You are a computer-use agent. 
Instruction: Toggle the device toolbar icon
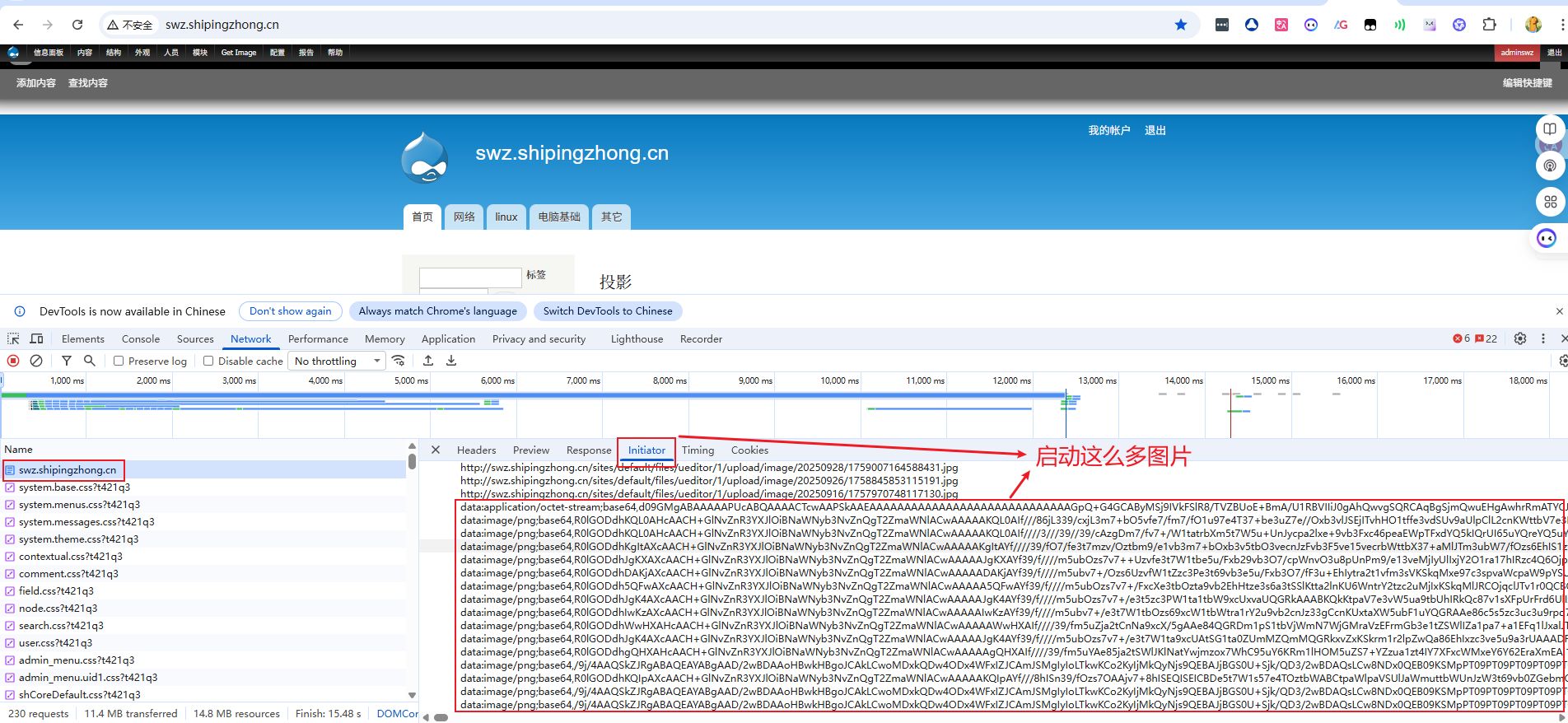[x=37, y=338]
